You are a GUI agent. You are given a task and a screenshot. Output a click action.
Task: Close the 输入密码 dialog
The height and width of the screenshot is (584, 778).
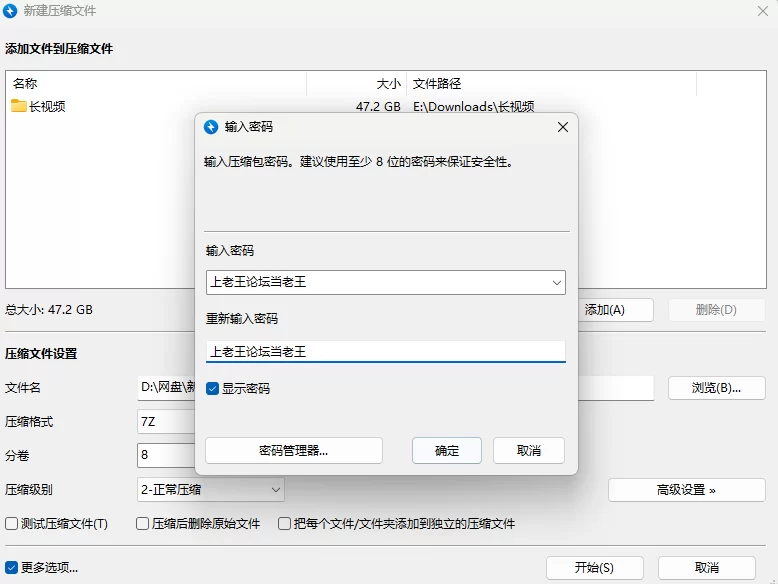563,127
